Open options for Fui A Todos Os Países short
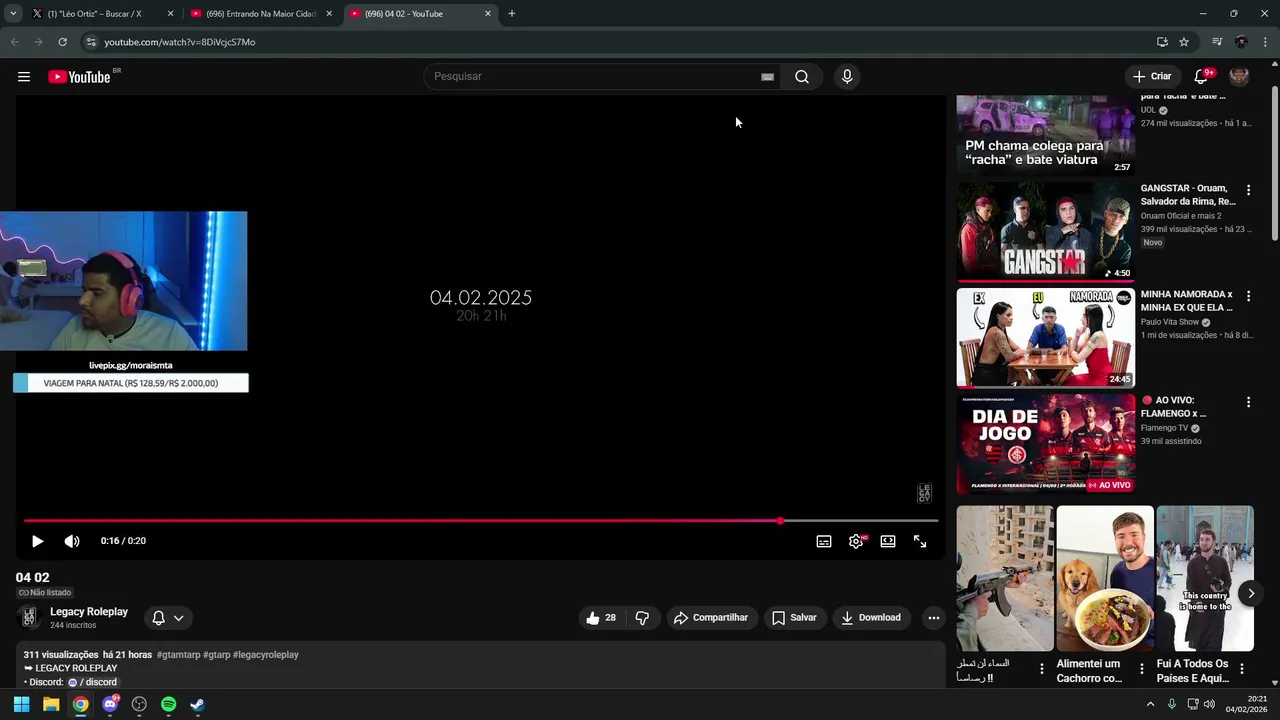1280x720 pixels. pyautogui.click(x=1242, y=669)
